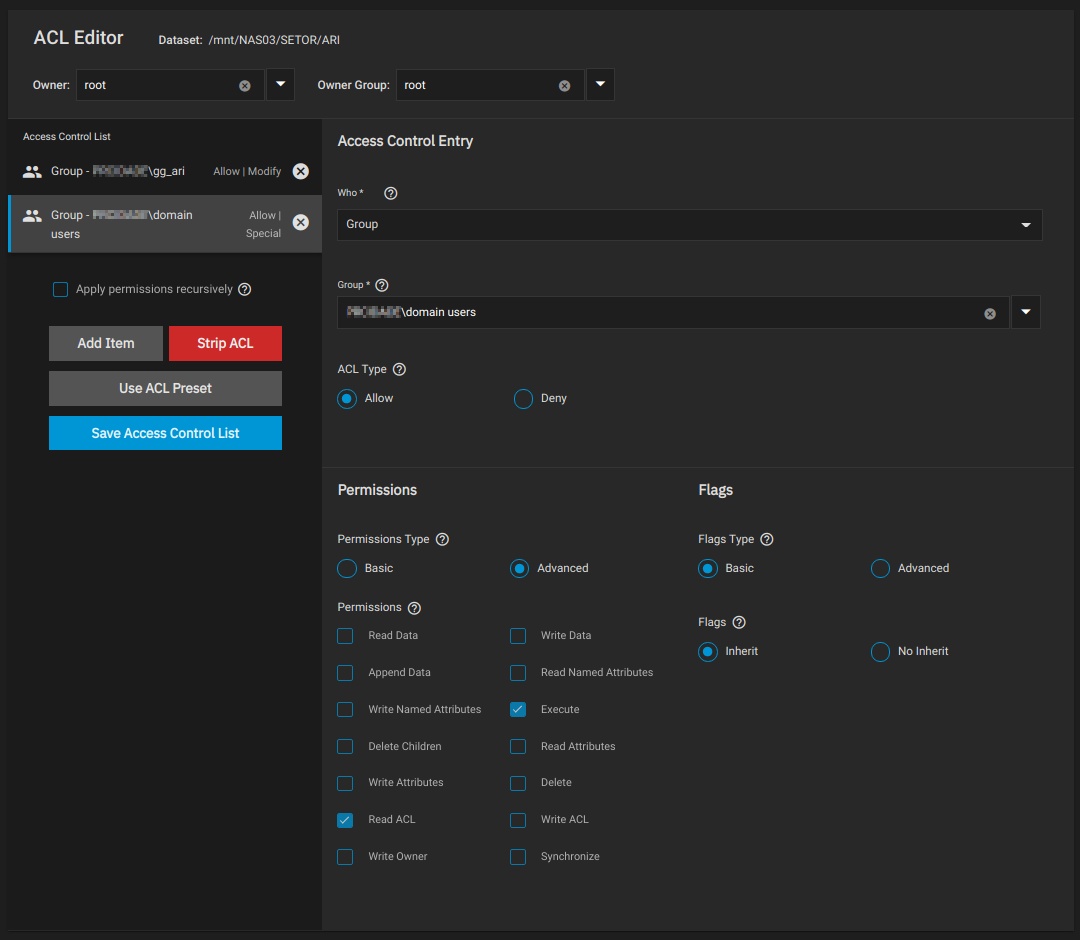Check the Read Data permission
The image size is (1080, 940).
(x=345, y=636)
